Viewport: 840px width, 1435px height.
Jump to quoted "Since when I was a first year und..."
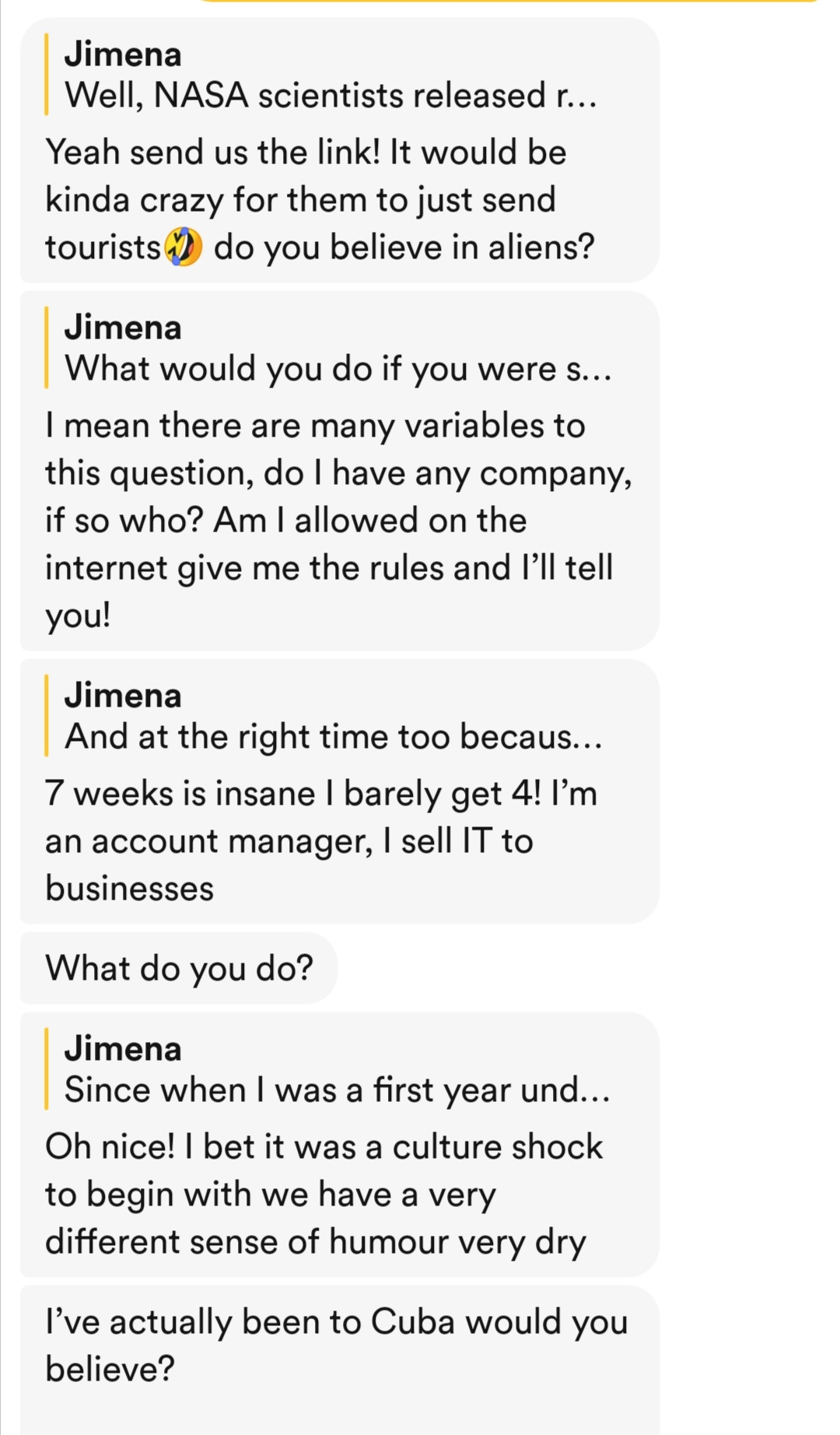(x=338, y=1089)
